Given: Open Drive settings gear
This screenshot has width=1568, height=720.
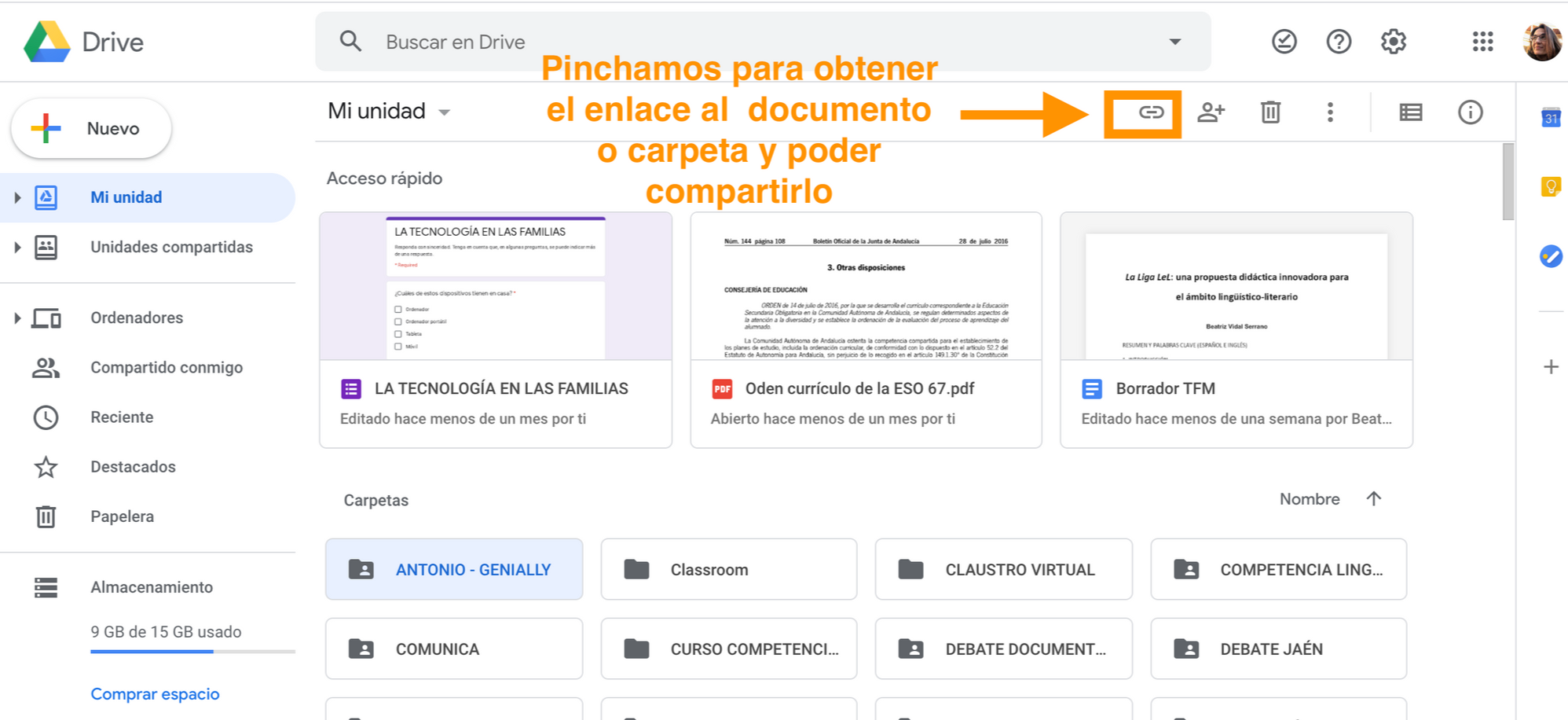Looking at the screenshot, I should pyautogui.click(x=1393, y=42).
